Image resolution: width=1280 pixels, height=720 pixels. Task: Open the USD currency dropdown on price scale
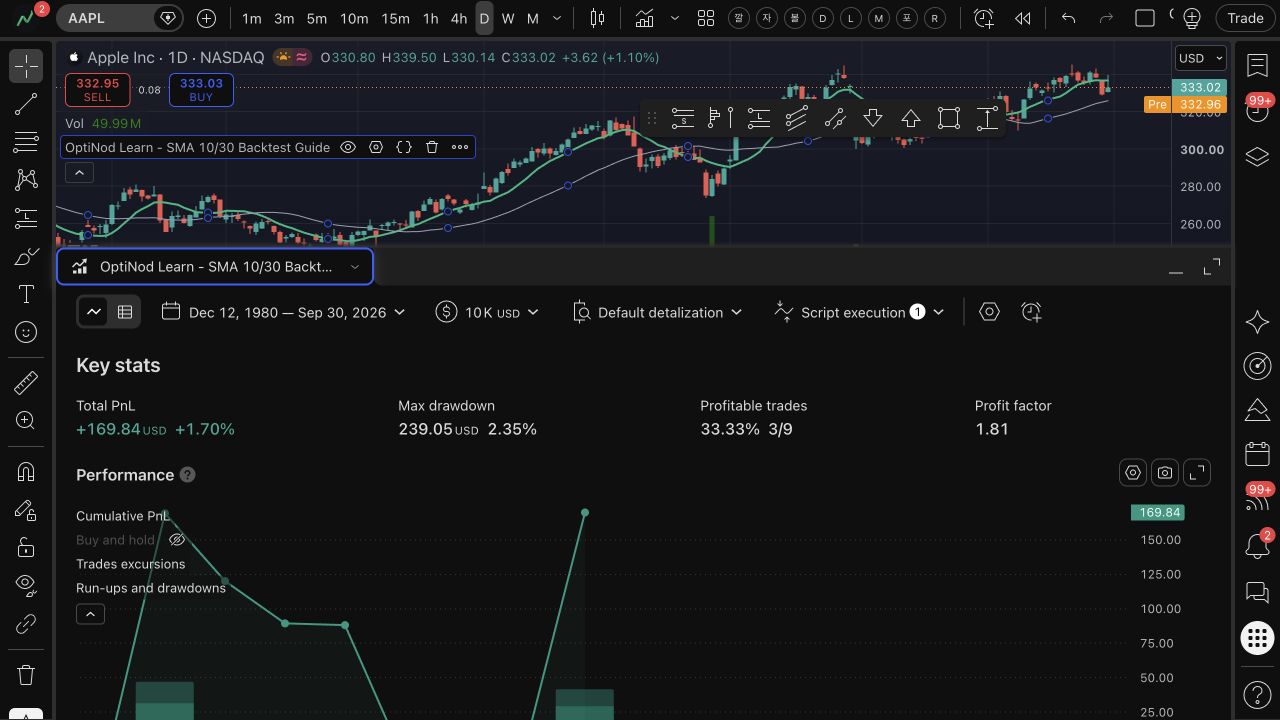pyautogui.click(x=1201, y=58)
